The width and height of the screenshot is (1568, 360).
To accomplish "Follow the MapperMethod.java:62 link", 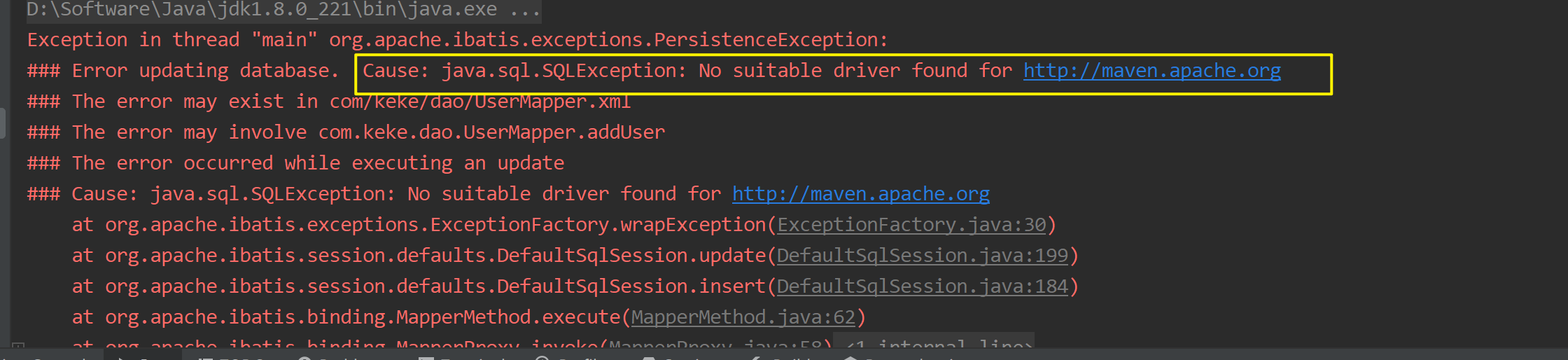I will point(743,317).
